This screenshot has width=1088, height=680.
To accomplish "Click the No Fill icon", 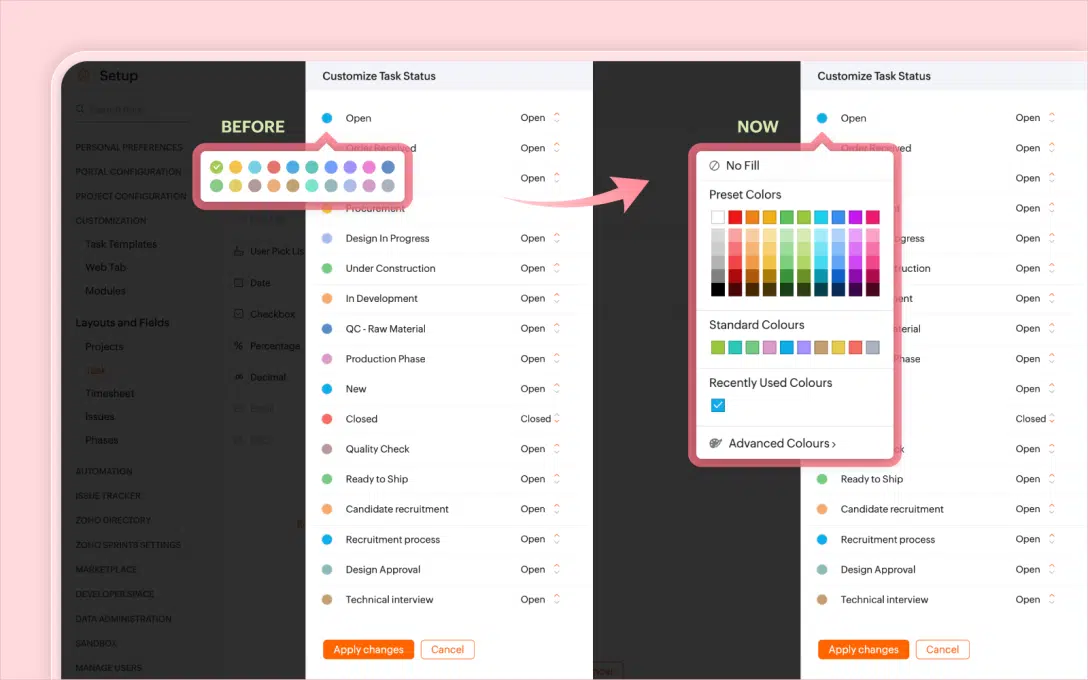I will click(x=714, y=166).
